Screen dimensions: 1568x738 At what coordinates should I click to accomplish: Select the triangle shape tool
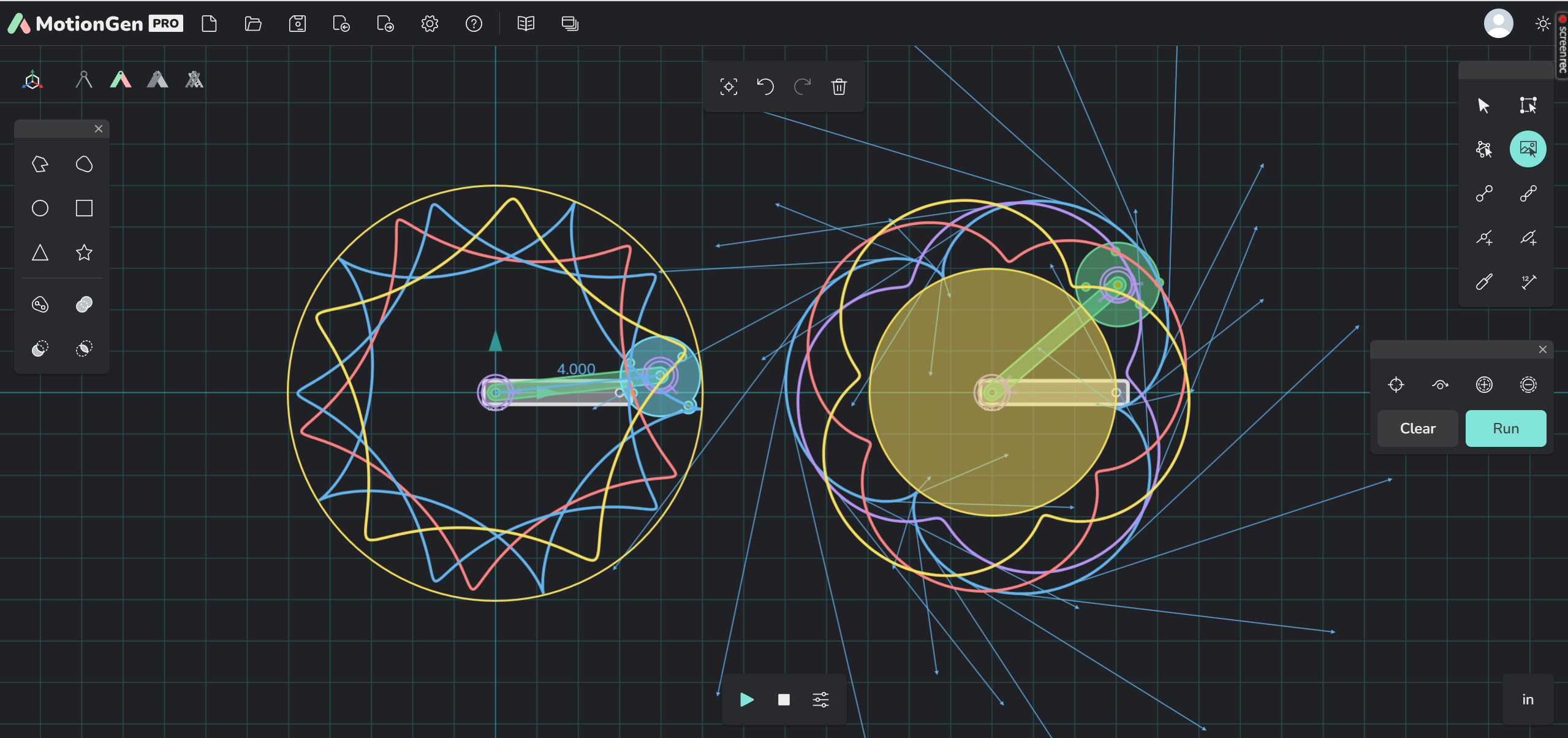[x=40, y=253]
